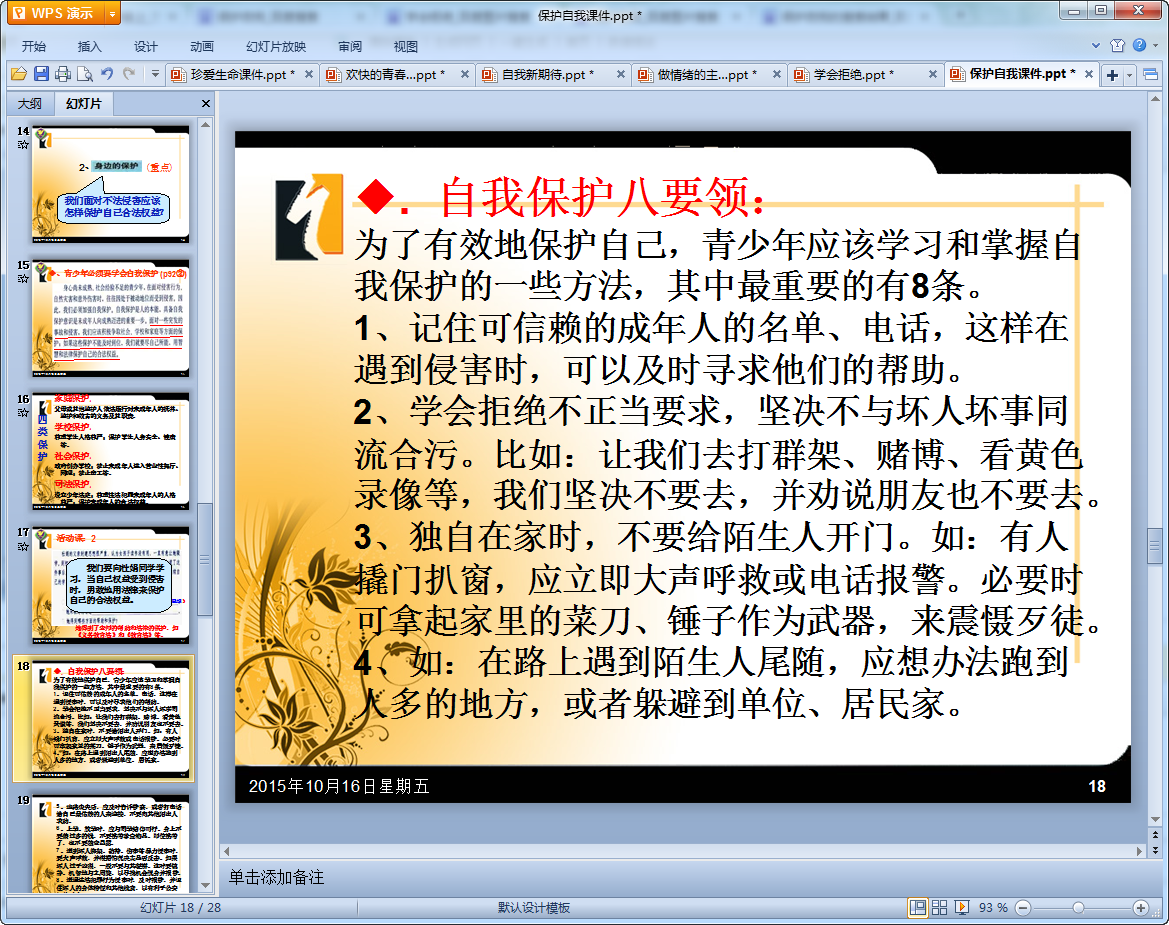This screenshot has height=925, width=1169.
Task: Open the 幻灯片放映 ribbon tab
Action: click(276, 46)
